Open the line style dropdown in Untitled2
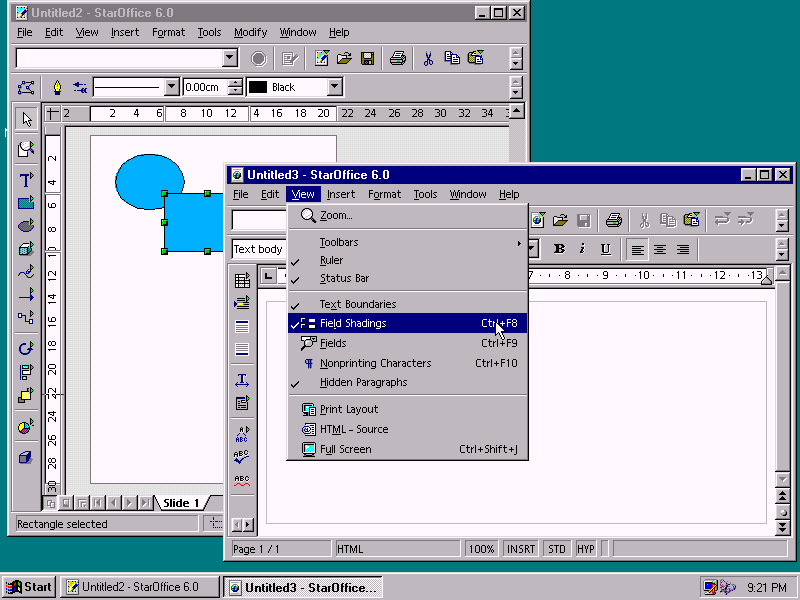 click(171, 87)
